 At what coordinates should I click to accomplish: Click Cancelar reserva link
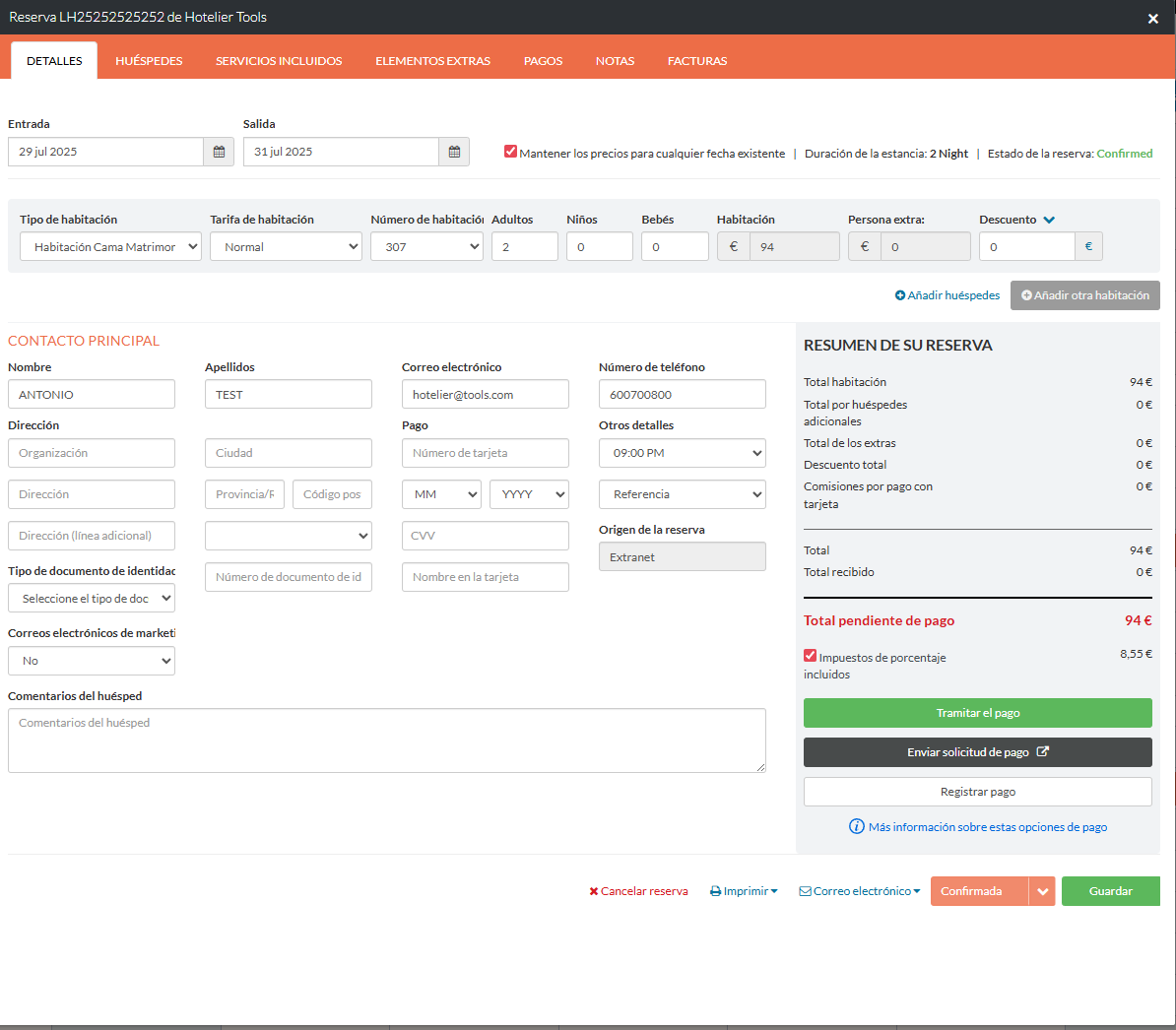tap(638, 891)
